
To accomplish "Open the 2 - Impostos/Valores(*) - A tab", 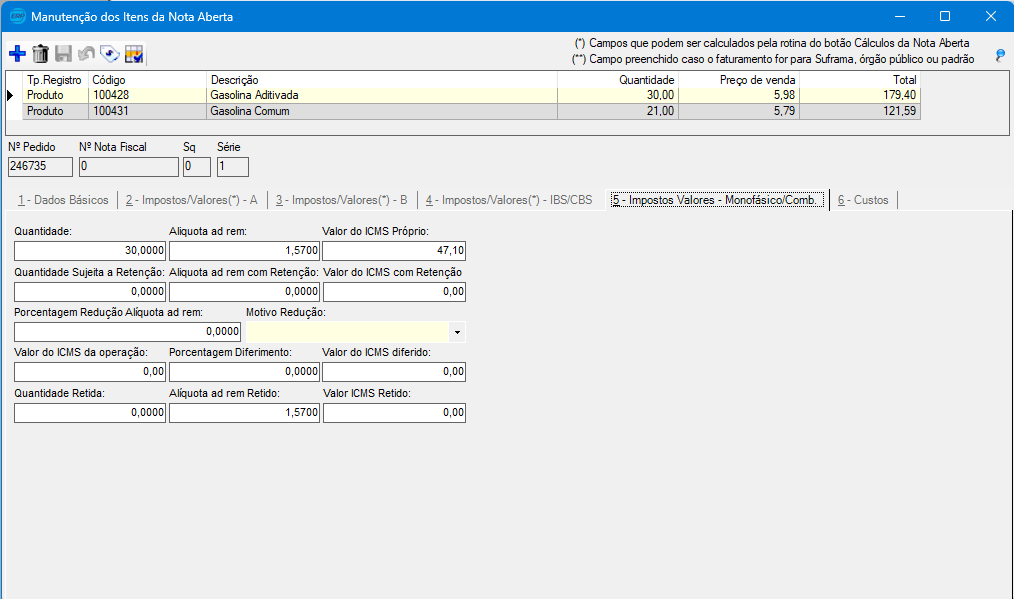I will pyautogui.click(x=192, y=200).
